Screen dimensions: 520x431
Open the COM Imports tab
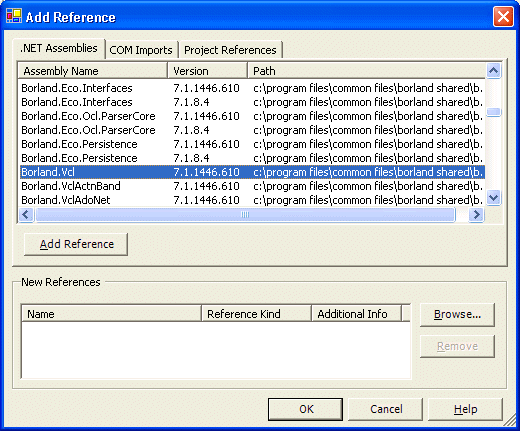coord(141,50)
